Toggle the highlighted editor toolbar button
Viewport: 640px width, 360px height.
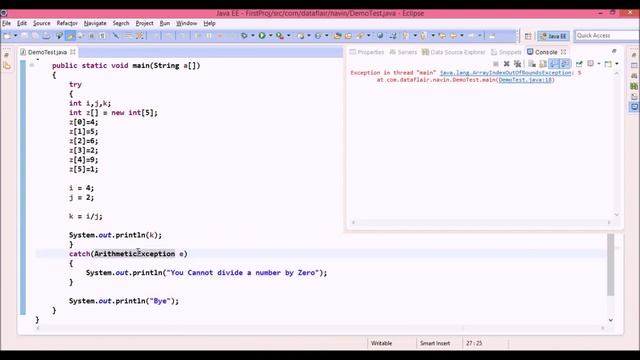click(x=70, y=36)
